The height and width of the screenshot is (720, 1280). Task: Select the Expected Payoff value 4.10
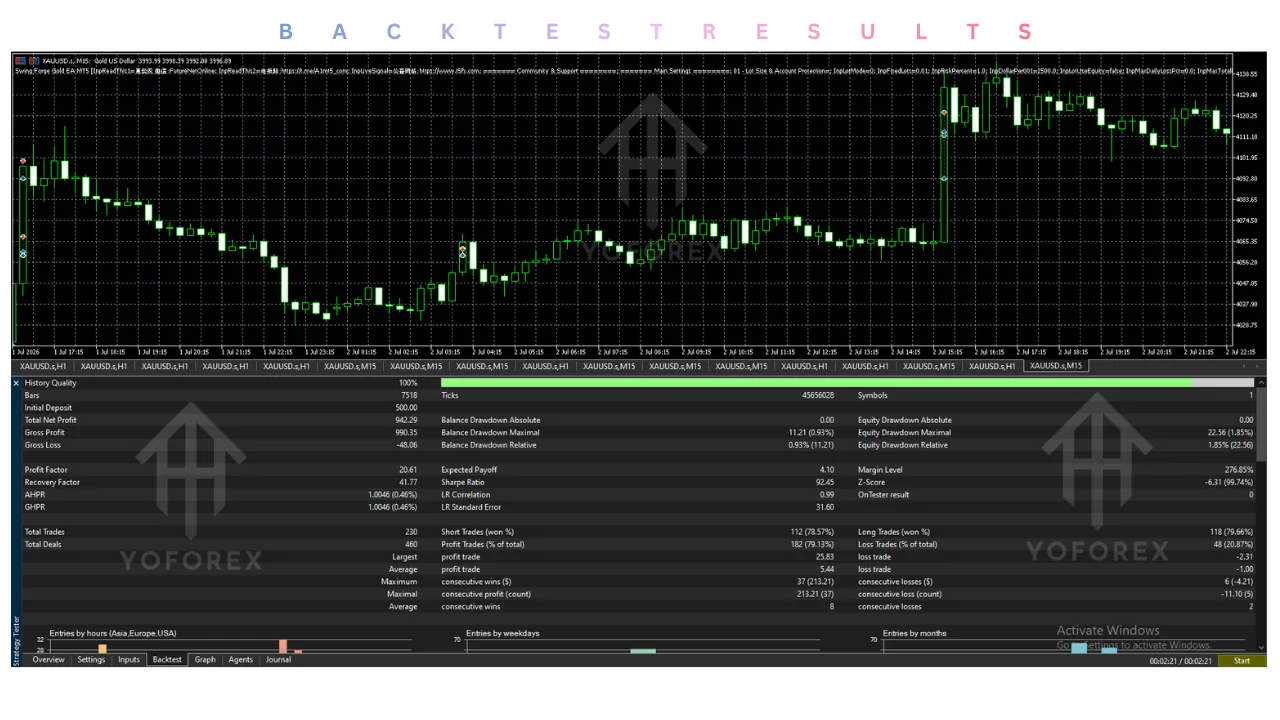[x=826, y=470]
